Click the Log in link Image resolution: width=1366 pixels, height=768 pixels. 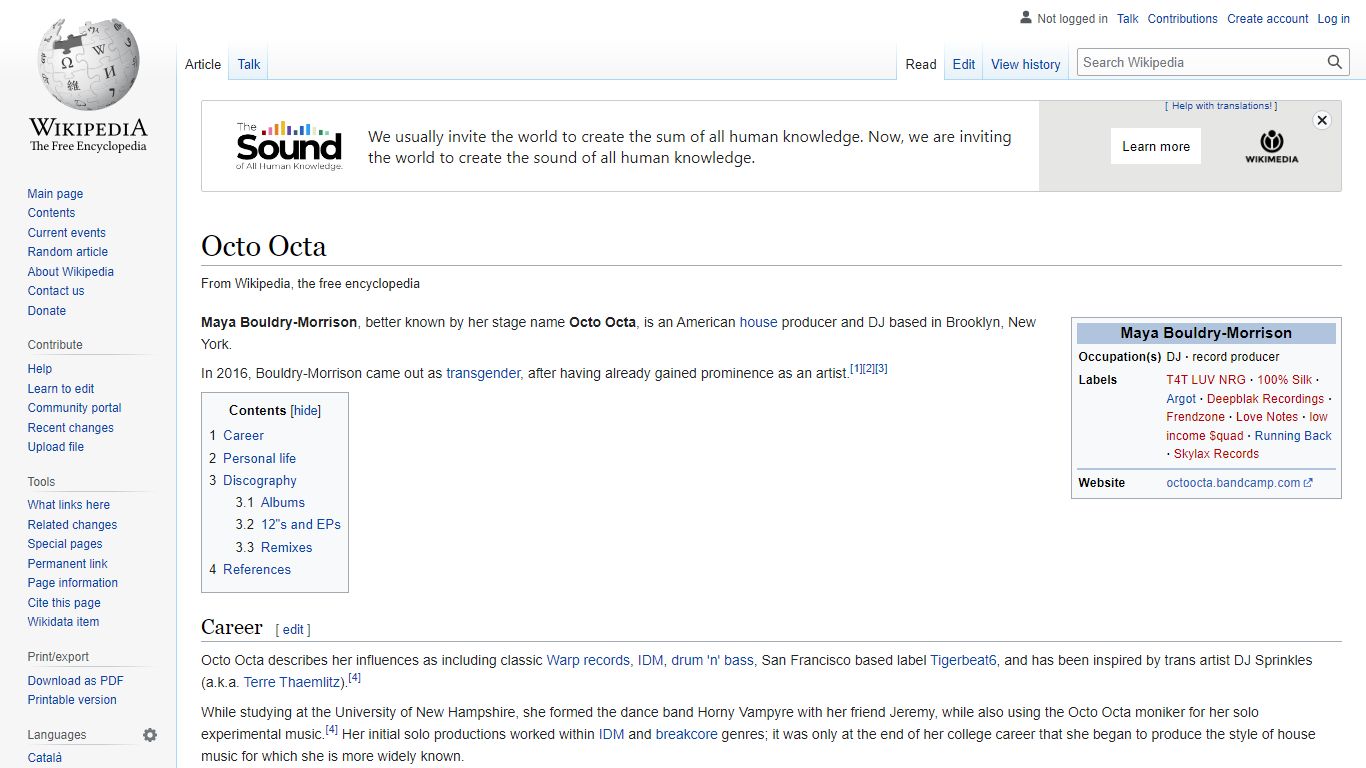coord(1333,19)
